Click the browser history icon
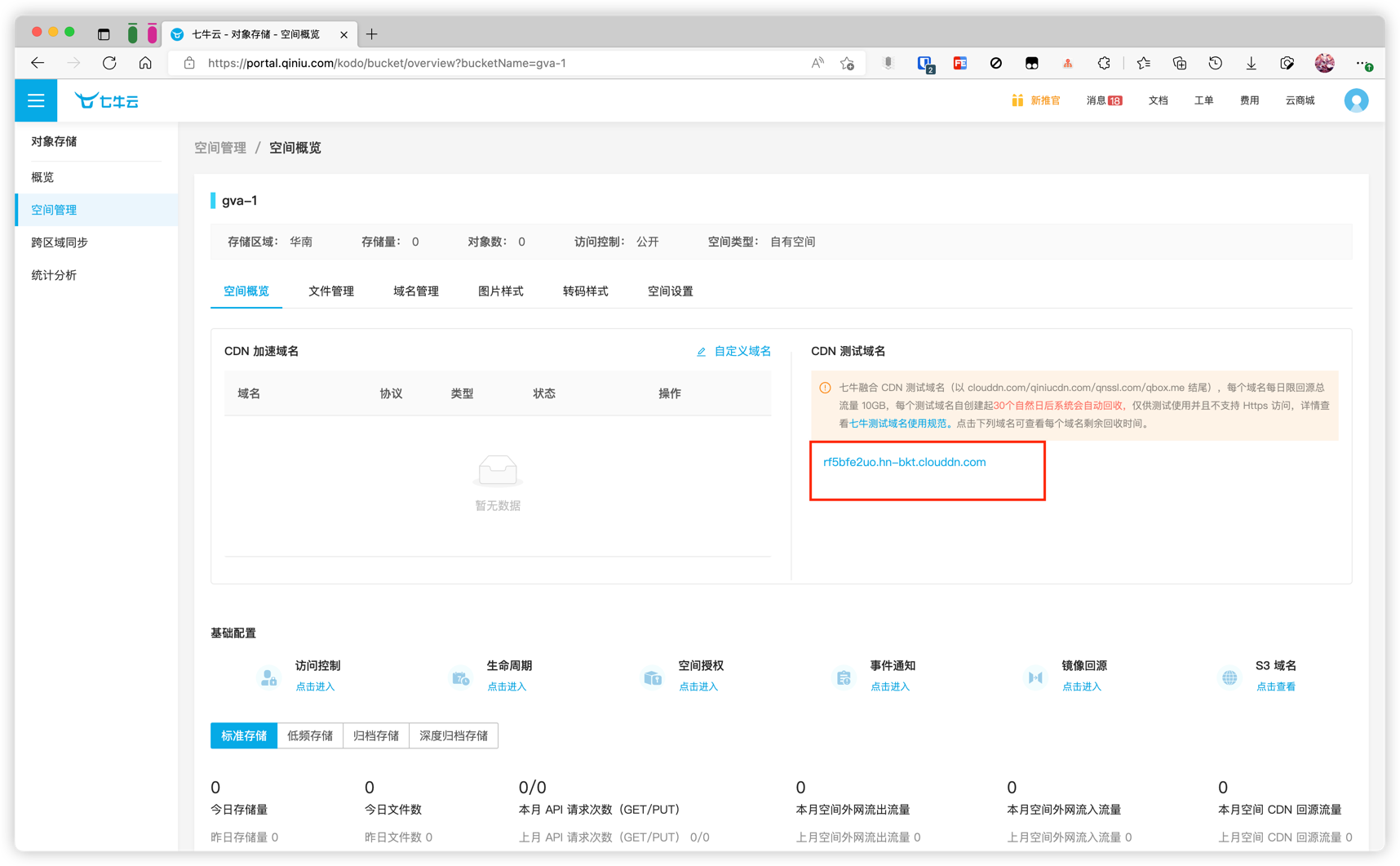The image size is (1400, 866). 1215,63
